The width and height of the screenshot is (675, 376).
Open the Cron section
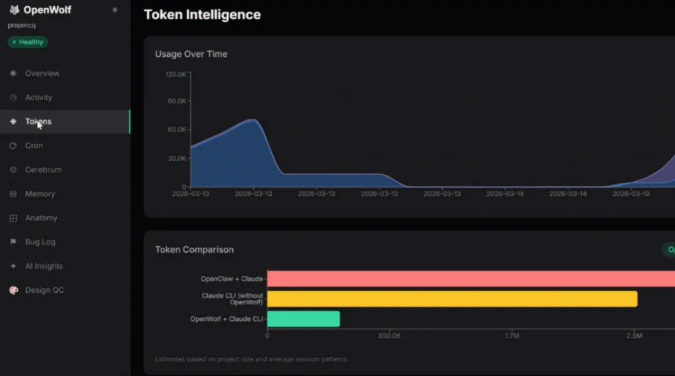pyautogui.click(x=65, y=146)
